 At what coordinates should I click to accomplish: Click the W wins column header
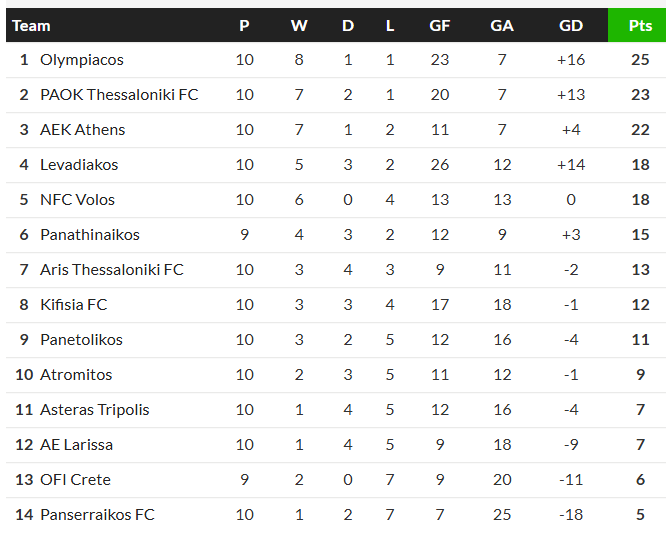pyautogui.click(x=299, y=26)
